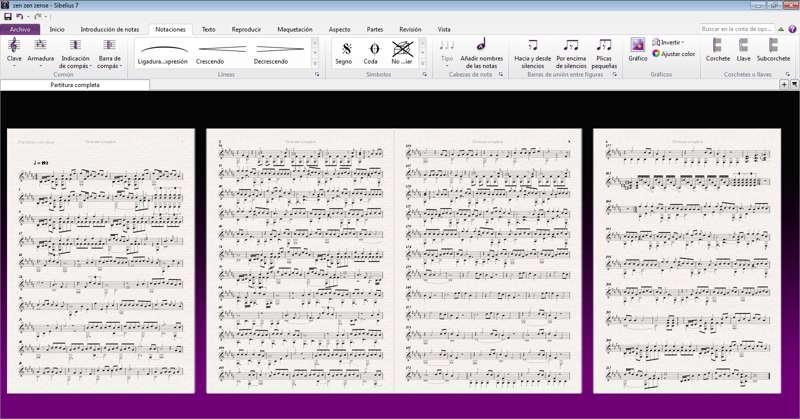Screen dimensions: 800x419
Task: Click Ajustar color wheel icon
Action: [656, 53]
